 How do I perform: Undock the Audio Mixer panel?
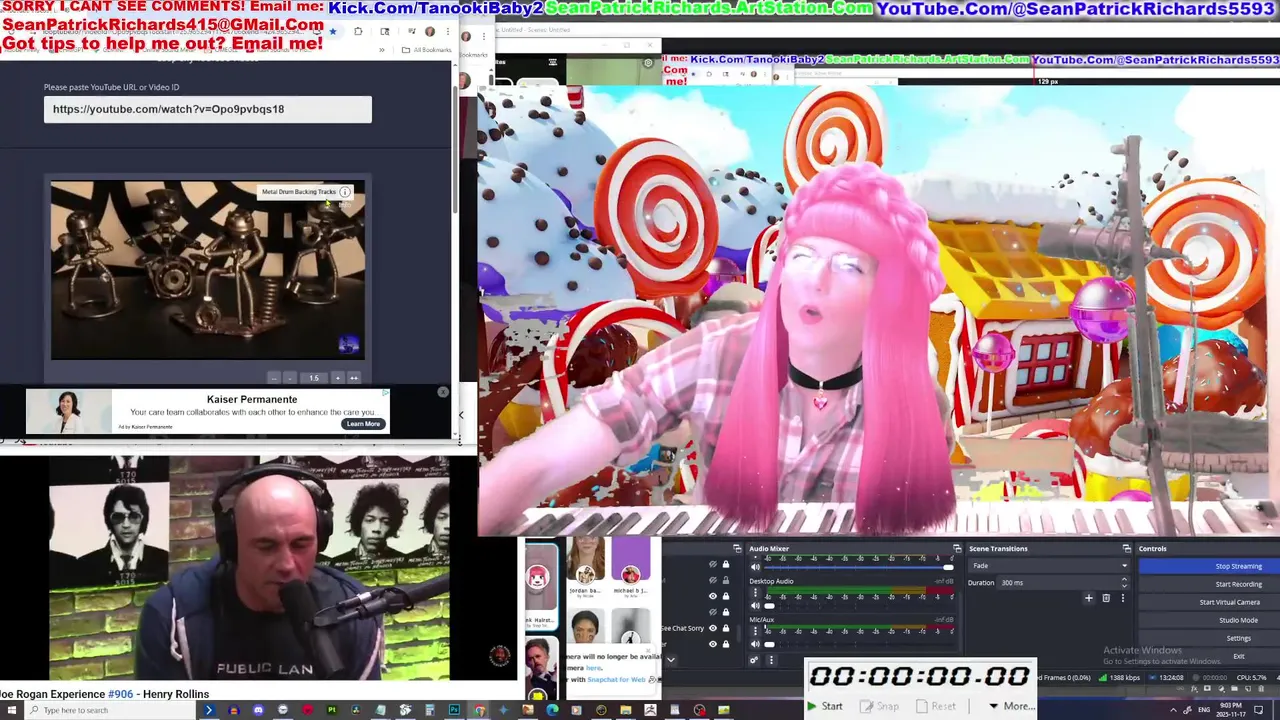click(957, 548)
